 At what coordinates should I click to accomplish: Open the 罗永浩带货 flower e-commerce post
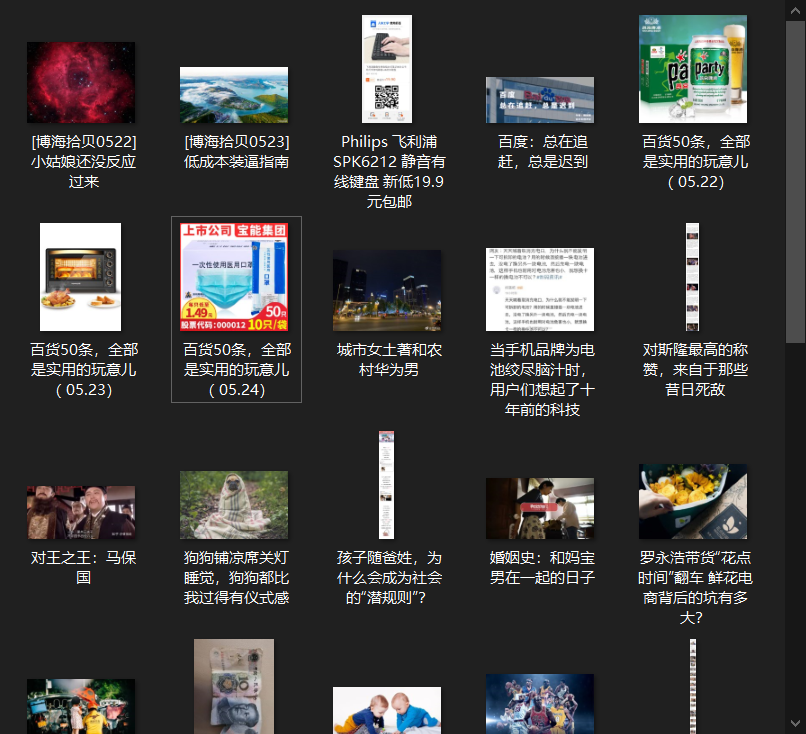692,501
